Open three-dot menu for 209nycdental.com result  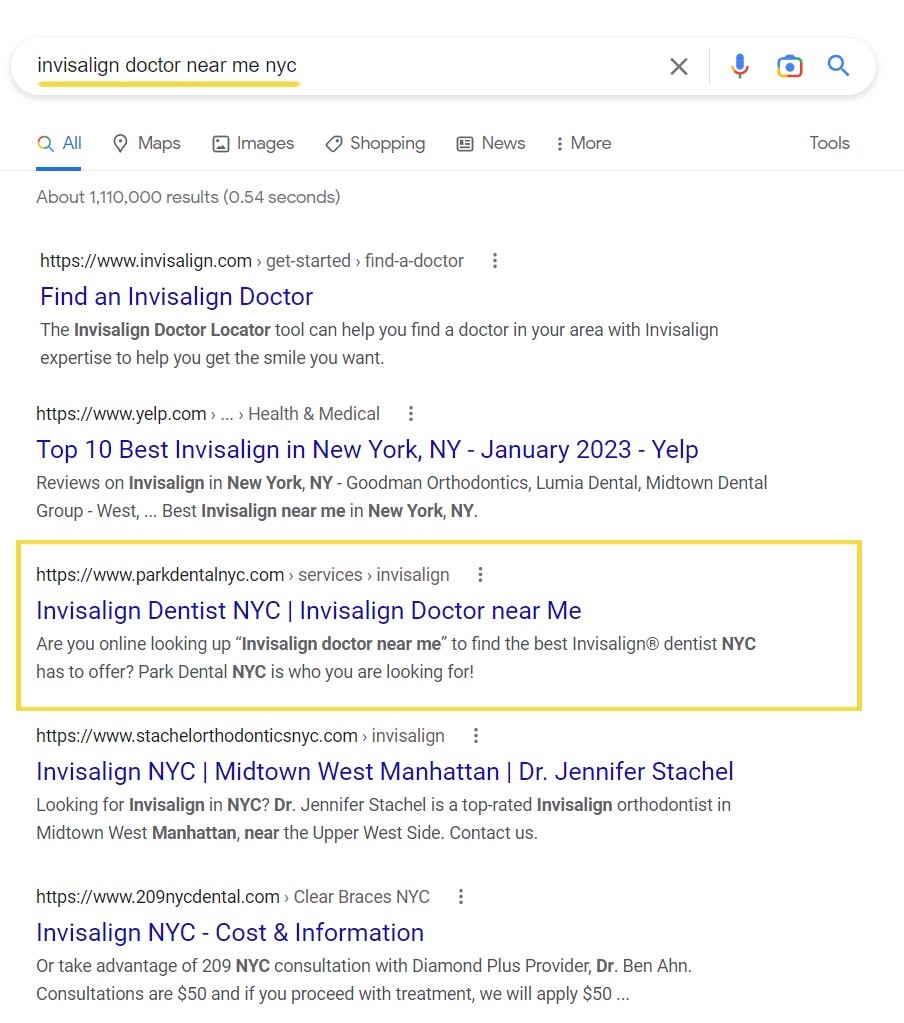point(461,897)
